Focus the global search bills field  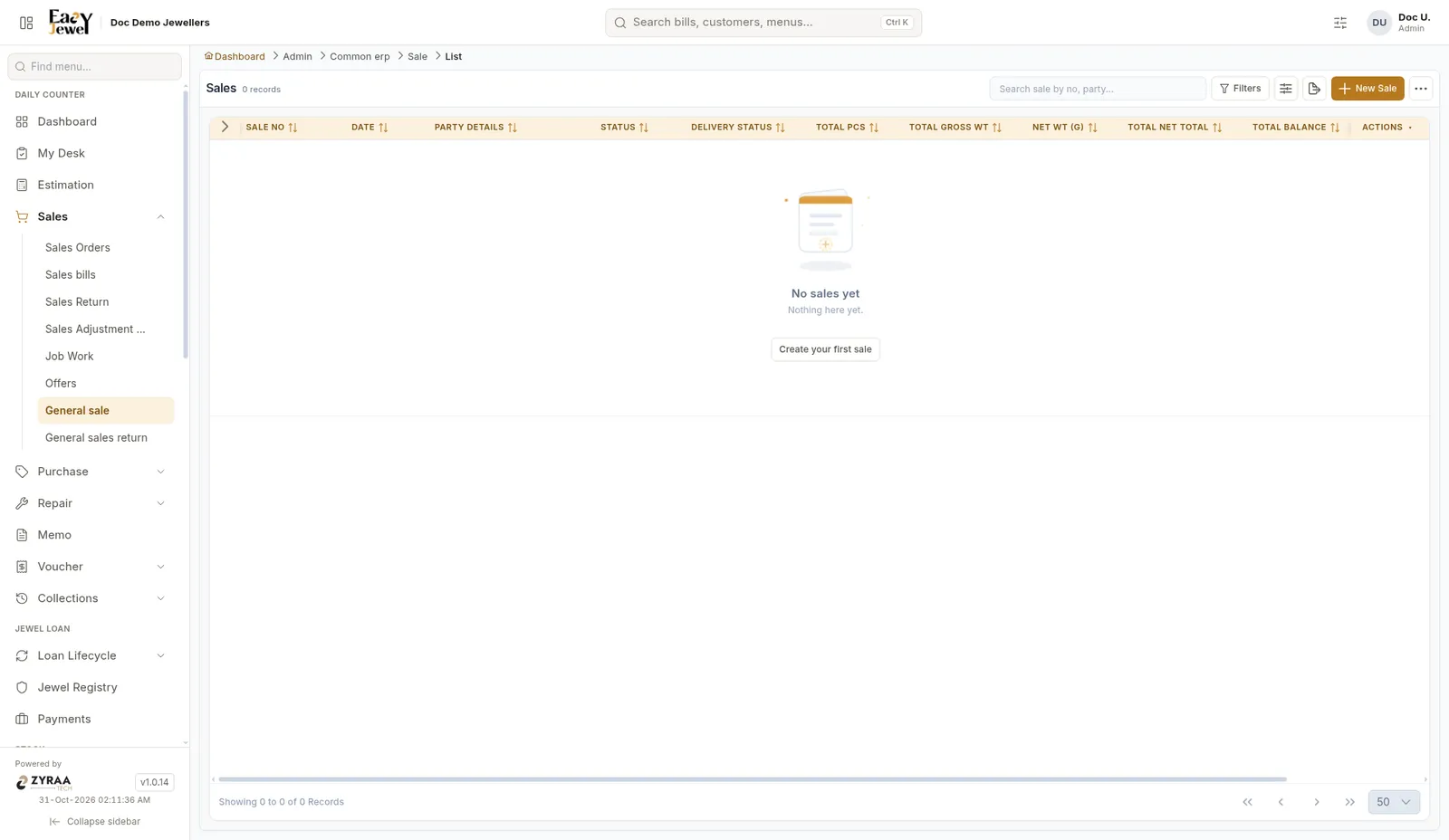pos(763,23)
